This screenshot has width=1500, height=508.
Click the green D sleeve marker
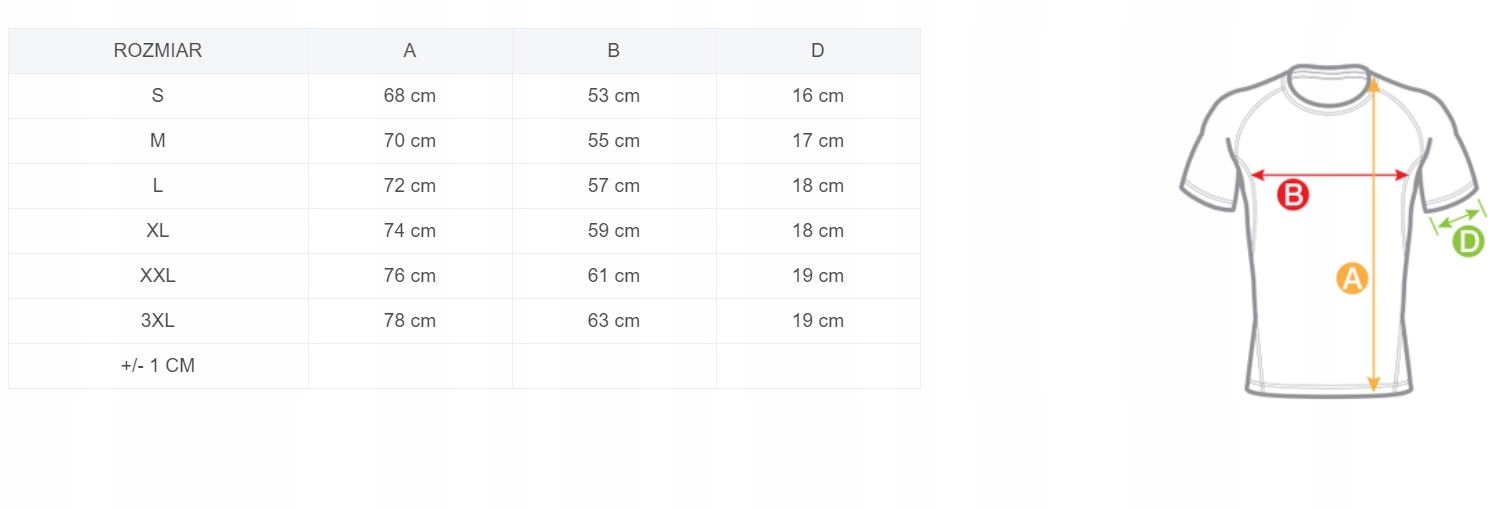[x=1467, y=241]
